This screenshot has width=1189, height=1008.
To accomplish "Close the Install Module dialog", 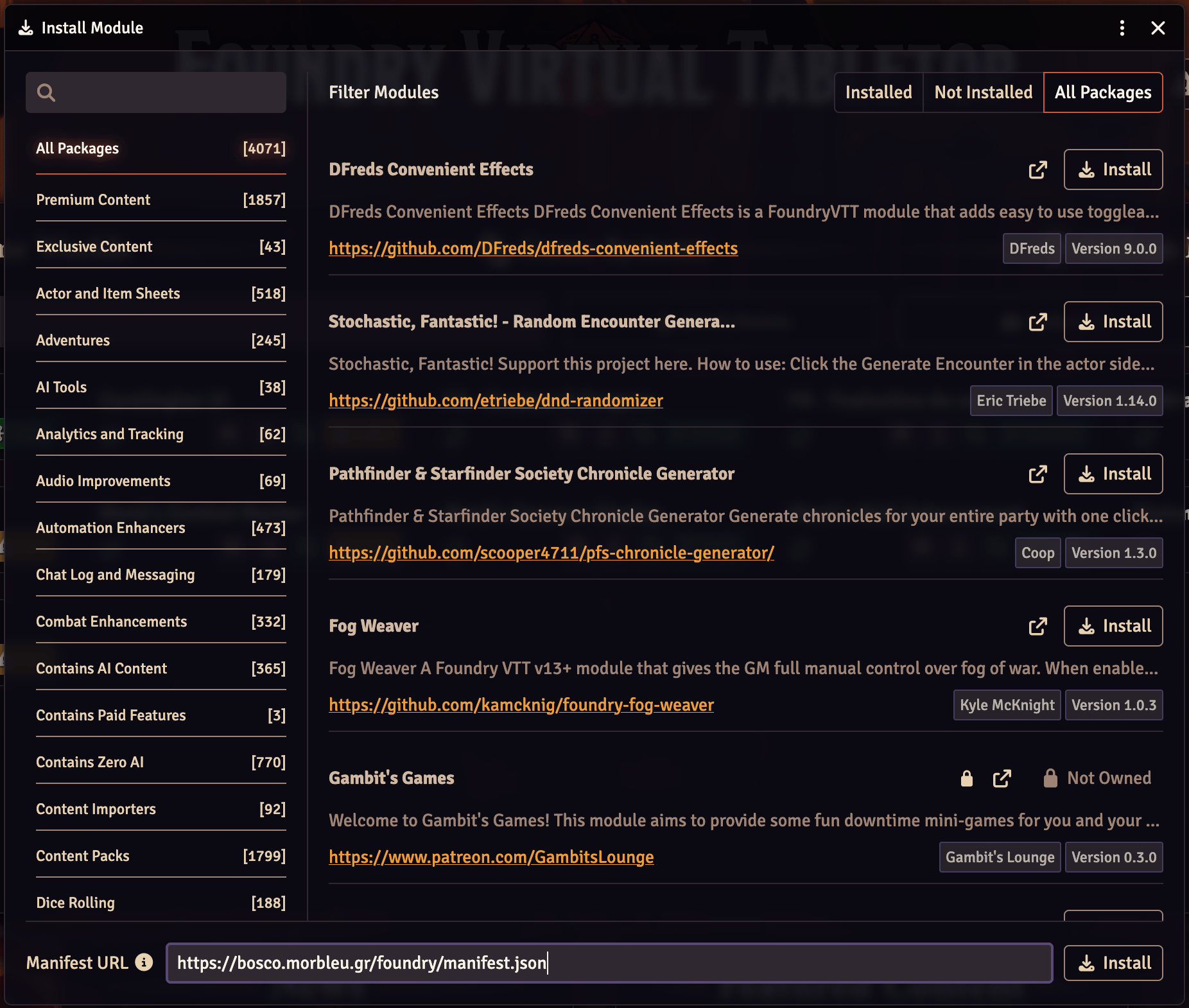I will click(1158, 28).
